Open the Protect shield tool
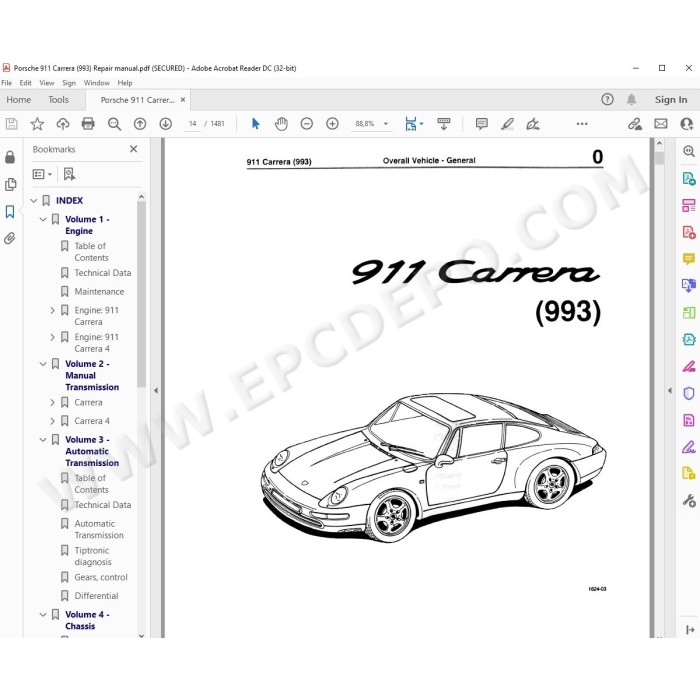Viewport: 700px width, 700px height. click(x=689, y=393)
